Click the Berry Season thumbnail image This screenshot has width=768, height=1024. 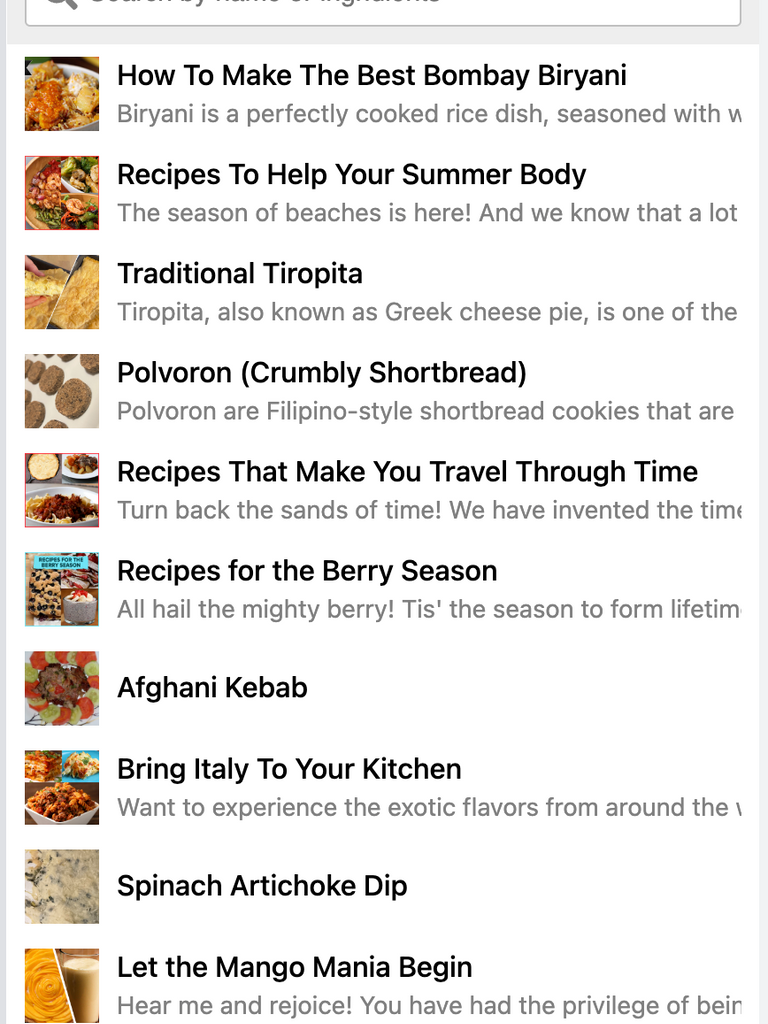62,589
